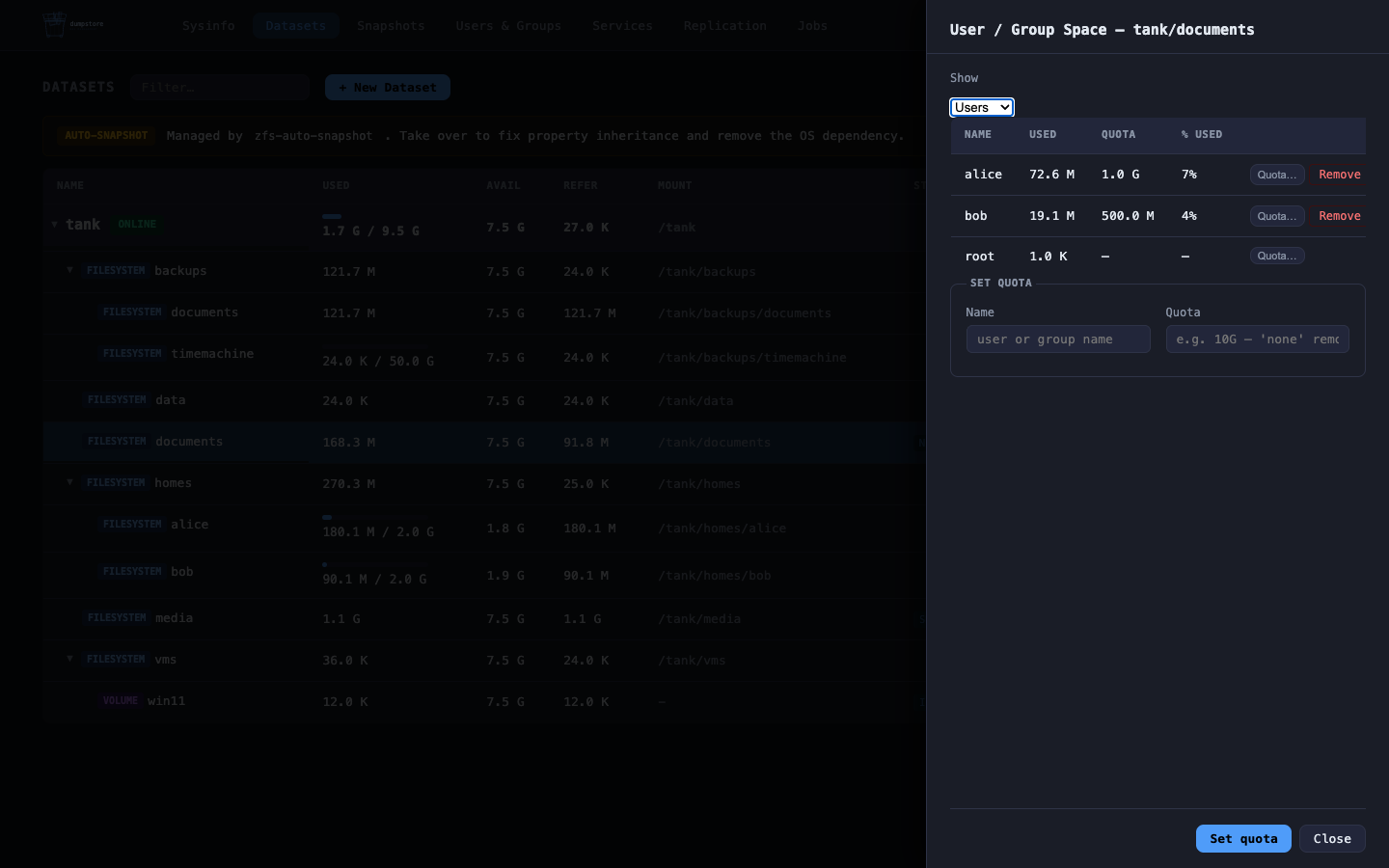Open Quota editor for alice
The height and width of the screenshot is (868, 1389).
click(x=1277, y=175)
